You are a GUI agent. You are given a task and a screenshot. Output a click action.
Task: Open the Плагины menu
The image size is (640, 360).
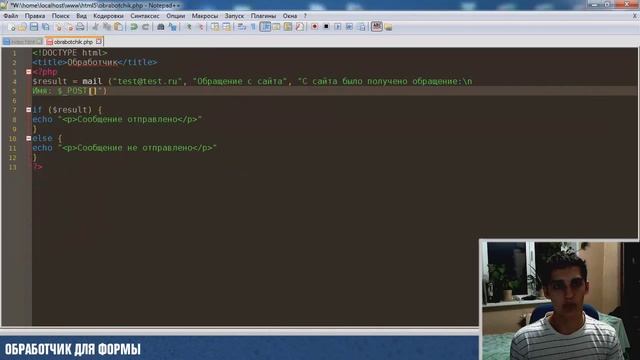[263, 16]
